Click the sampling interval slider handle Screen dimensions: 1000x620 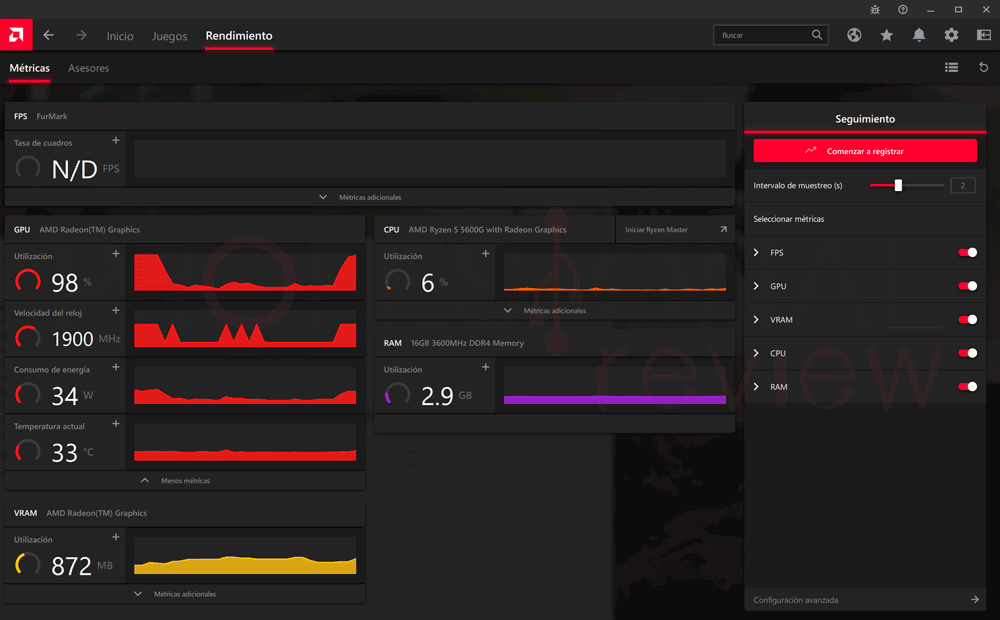pos(898,185)
